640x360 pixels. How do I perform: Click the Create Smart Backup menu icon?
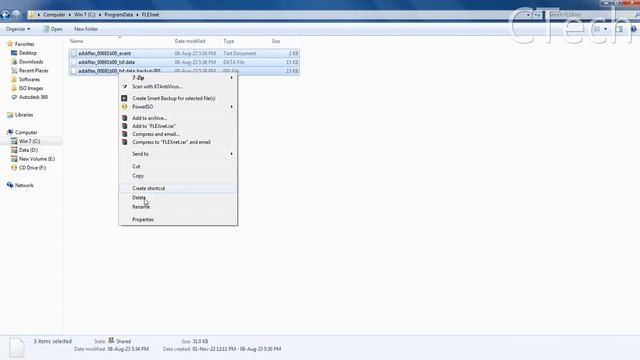point(124,98)
